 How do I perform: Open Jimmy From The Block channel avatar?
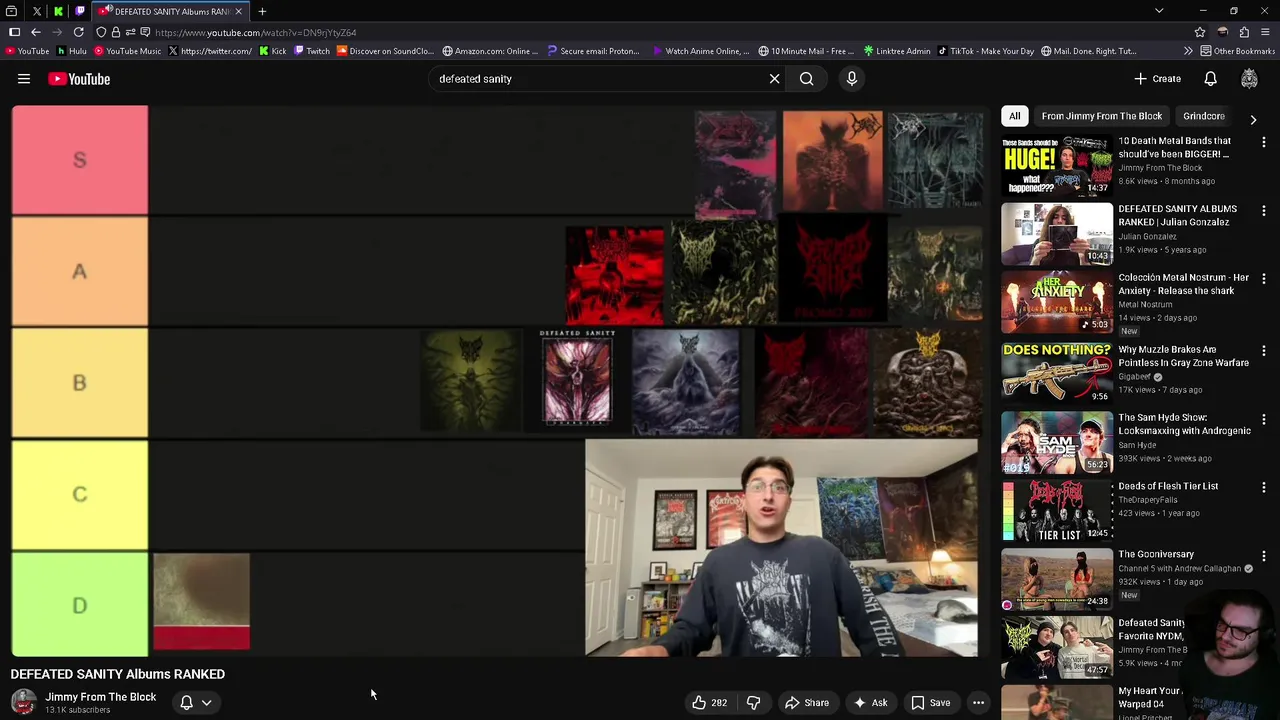pyautogui.click(x=23, y=702)
